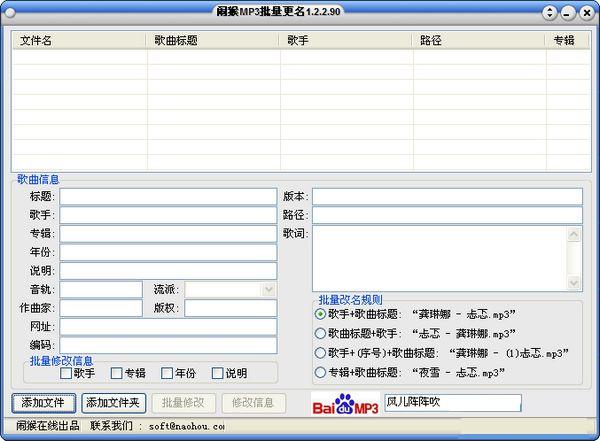Focus the 年份 input field
The image size is (600, 441).
click(x=168, y=253)
